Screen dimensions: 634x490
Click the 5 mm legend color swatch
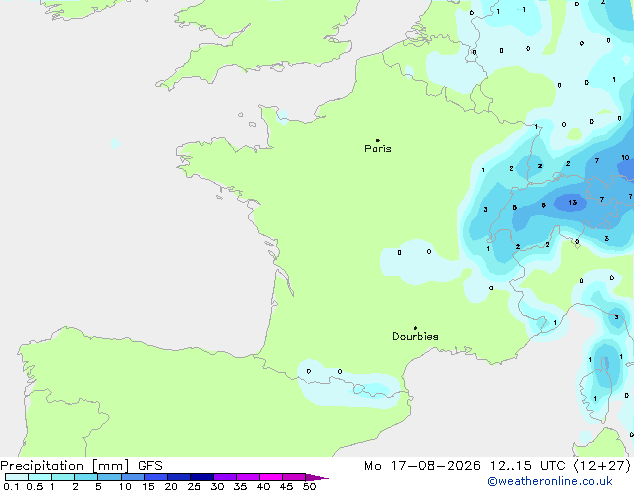110,477
